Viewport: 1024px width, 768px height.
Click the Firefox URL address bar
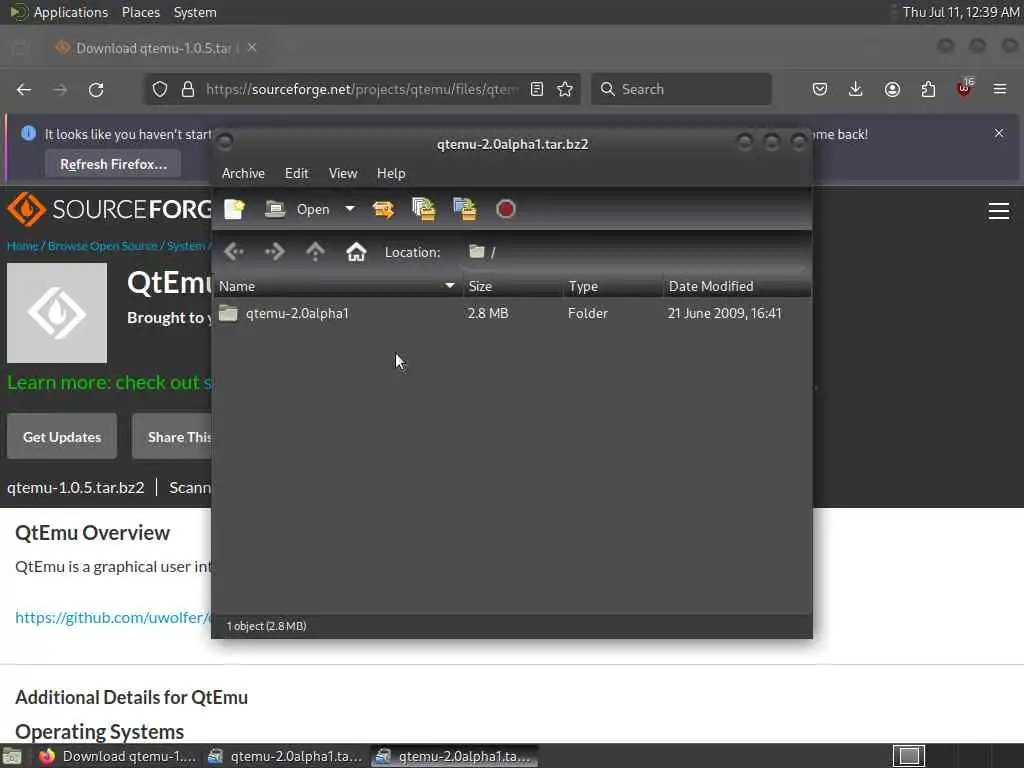point(361,89)
